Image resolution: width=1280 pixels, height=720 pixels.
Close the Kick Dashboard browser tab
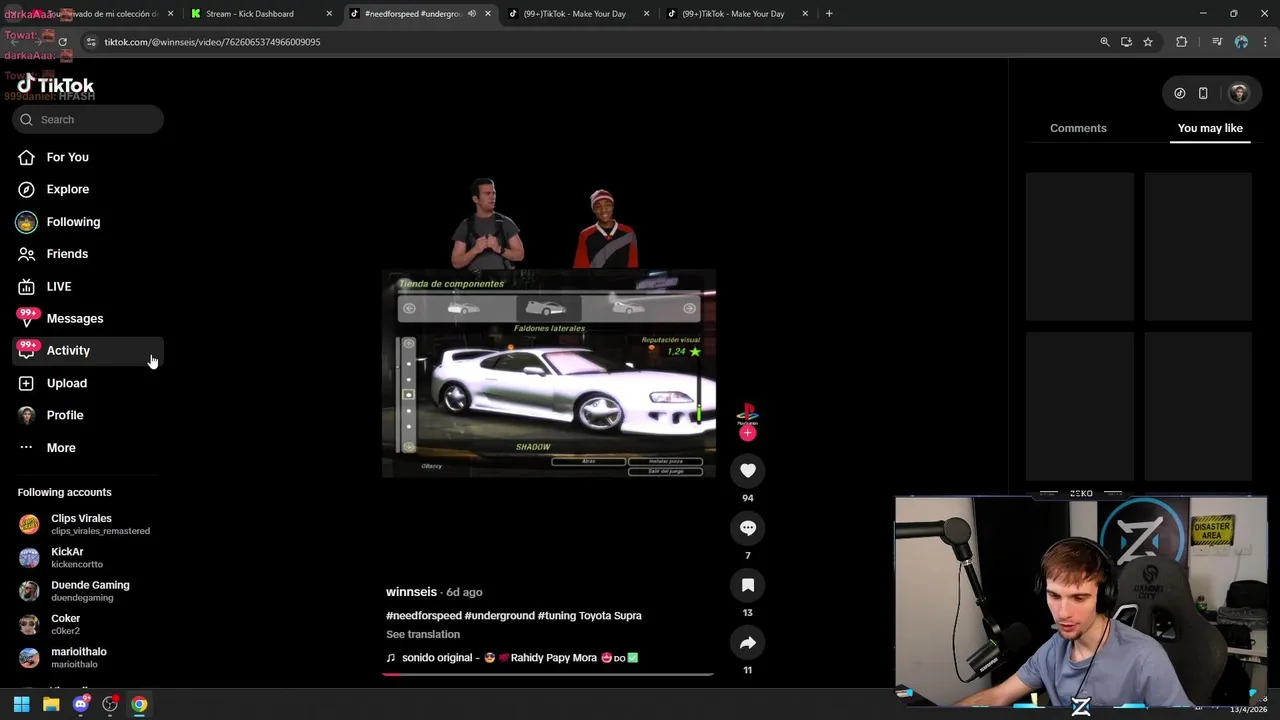click(x=329, y=14)
